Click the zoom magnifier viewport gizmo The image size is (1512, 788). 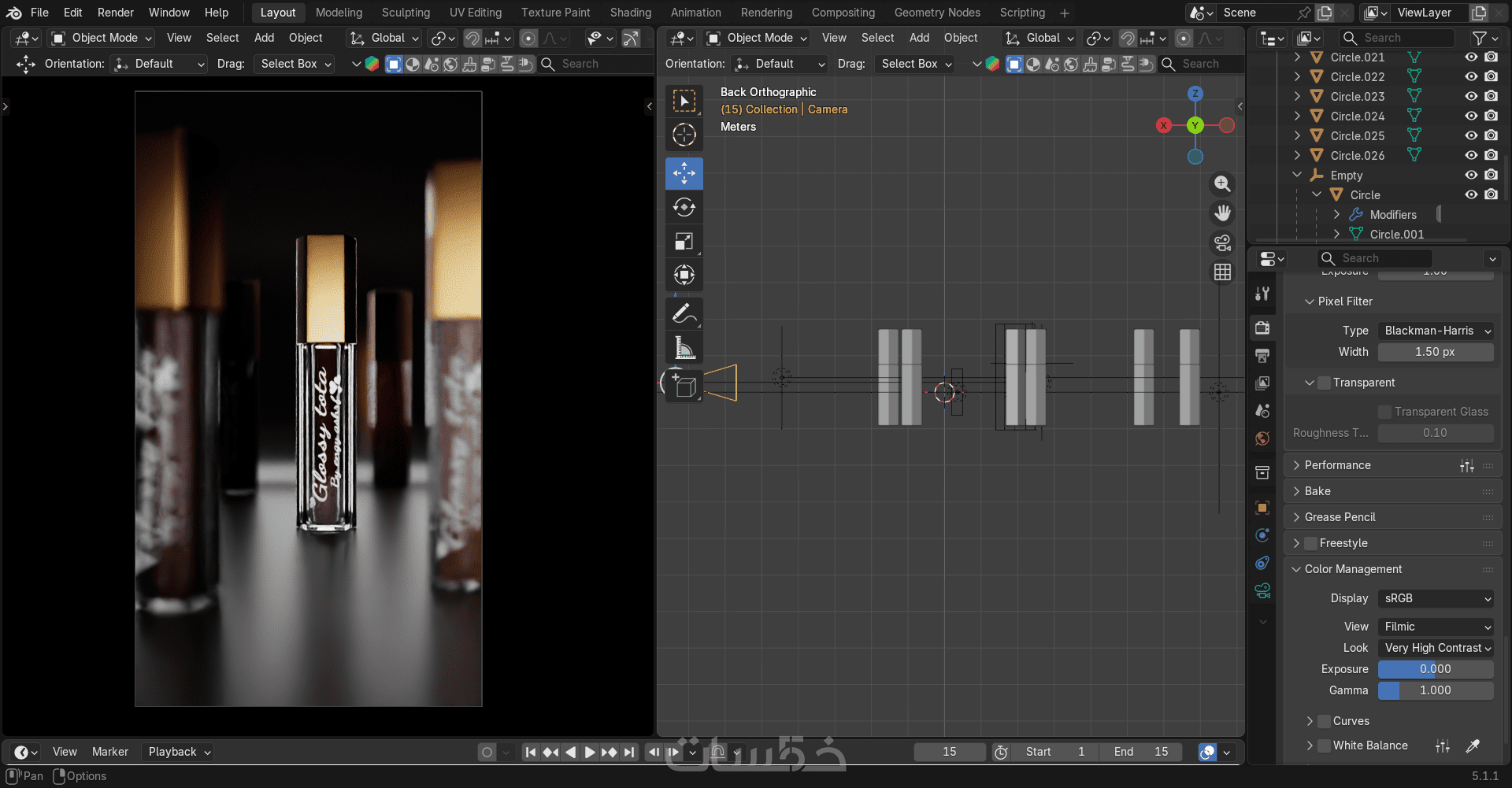[1222, 183]
